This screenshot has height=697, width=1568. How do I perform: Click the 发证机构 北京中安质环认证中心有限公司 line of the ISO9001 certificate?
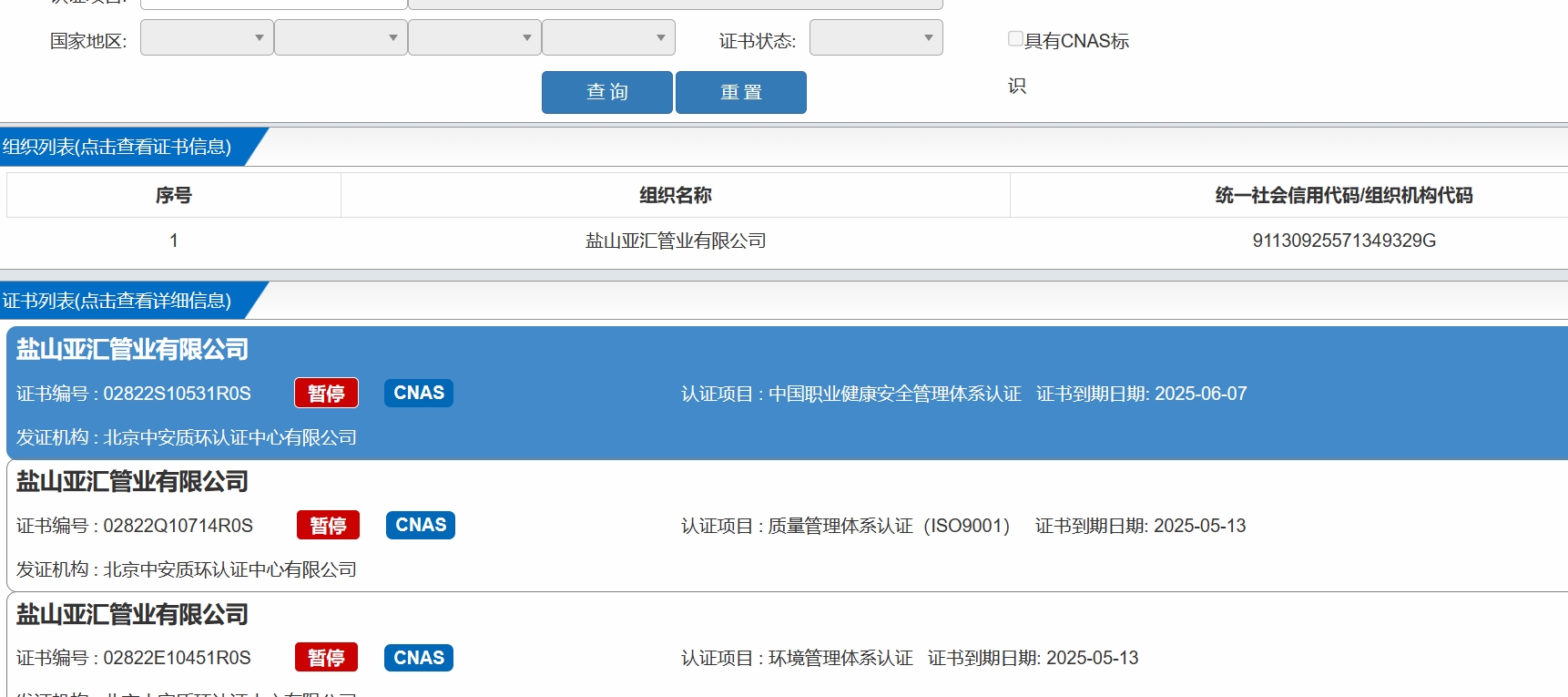(187, 569)
